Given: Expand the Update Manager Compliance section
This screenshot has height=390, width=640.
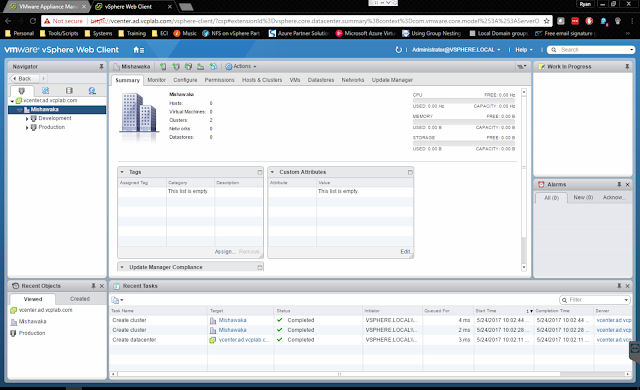Looking at the screenshot, I should pyautogui.click(x=122, y=267).
